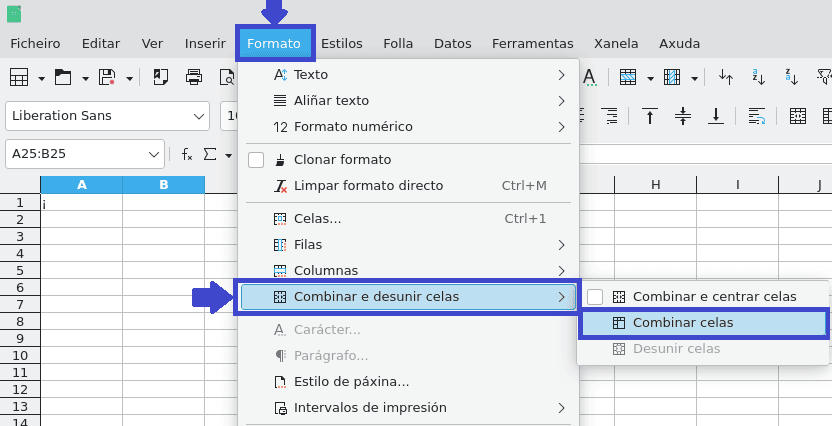Screen dimensions: 832x426
Task: Select row header 5
Action: click(x=20, y=271)
